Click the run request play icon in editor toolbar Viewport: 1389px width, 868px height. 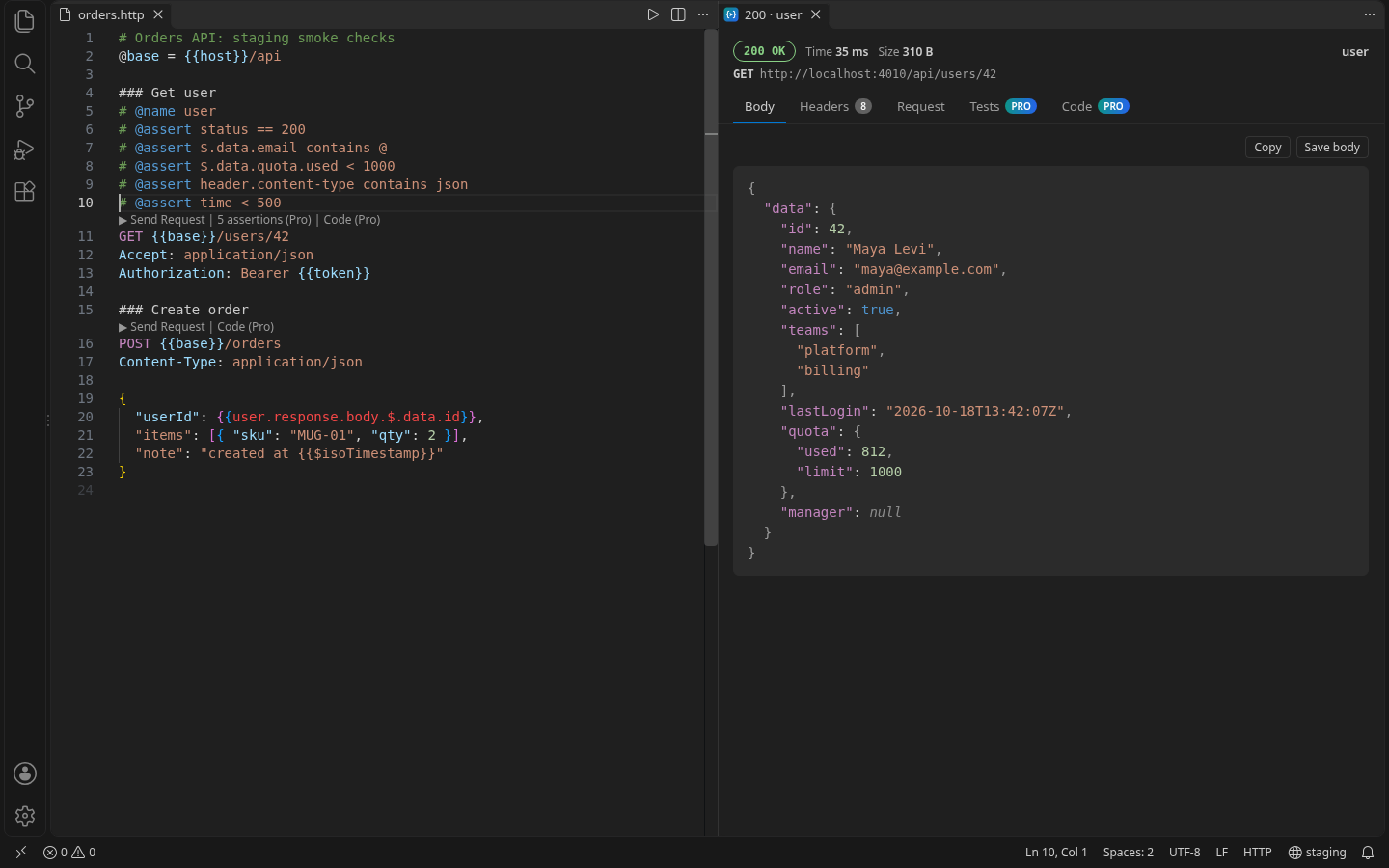coord(653,14)
